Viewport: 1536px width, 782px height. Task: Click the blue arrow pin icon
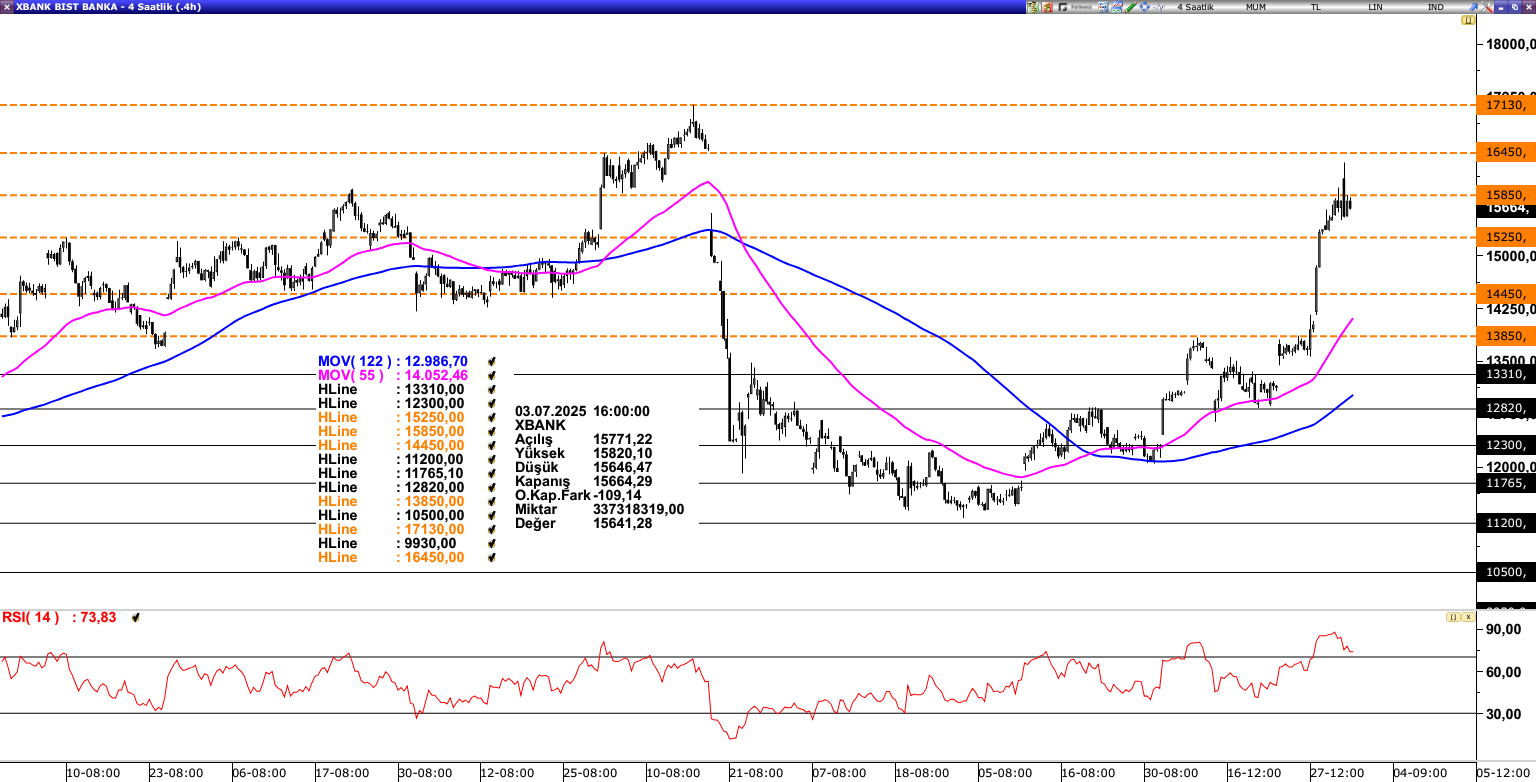(x=1473, y=7)
